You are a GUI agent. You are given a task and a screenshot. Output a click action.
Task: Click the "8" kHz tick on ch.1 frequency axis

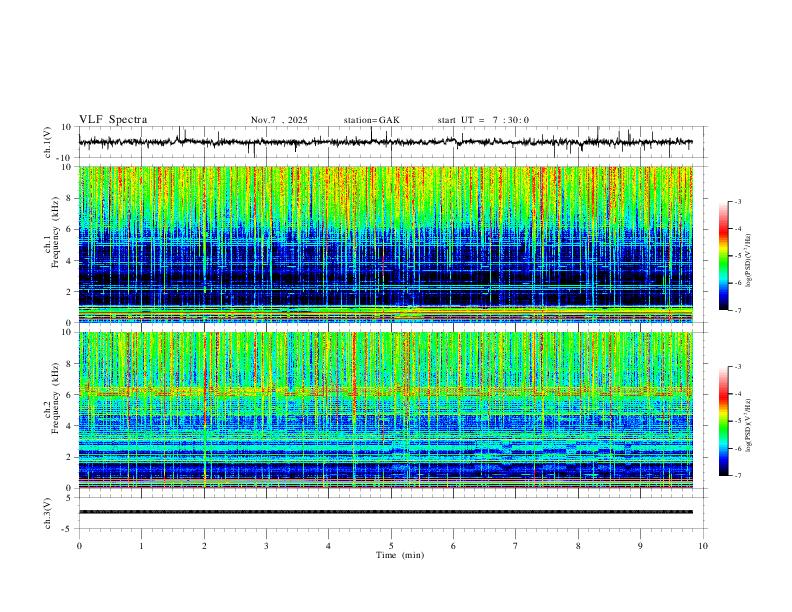coord(70,198)
